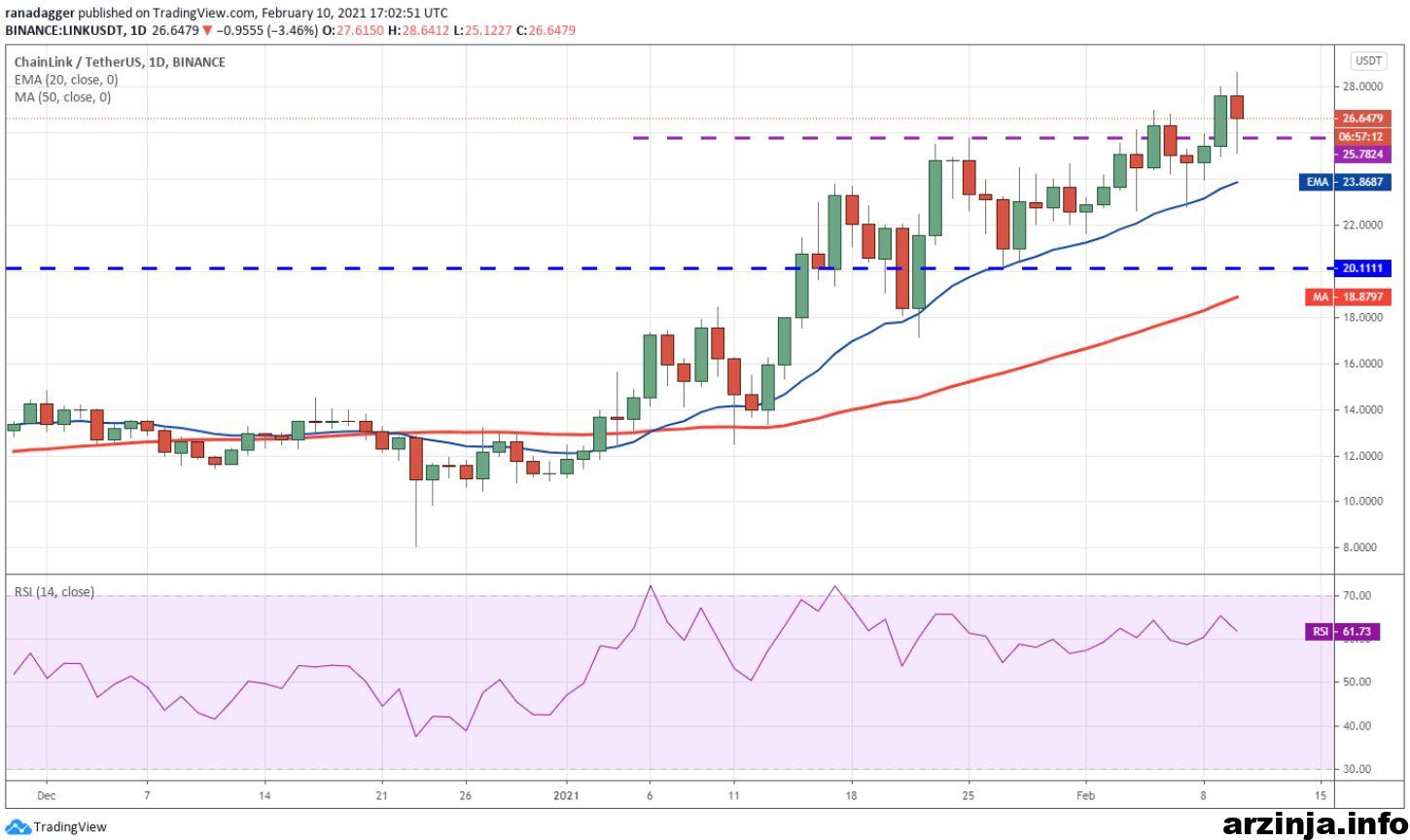Click the red down-arrow beside −0.9555
1410x840 pixels.
click(207, 30)
